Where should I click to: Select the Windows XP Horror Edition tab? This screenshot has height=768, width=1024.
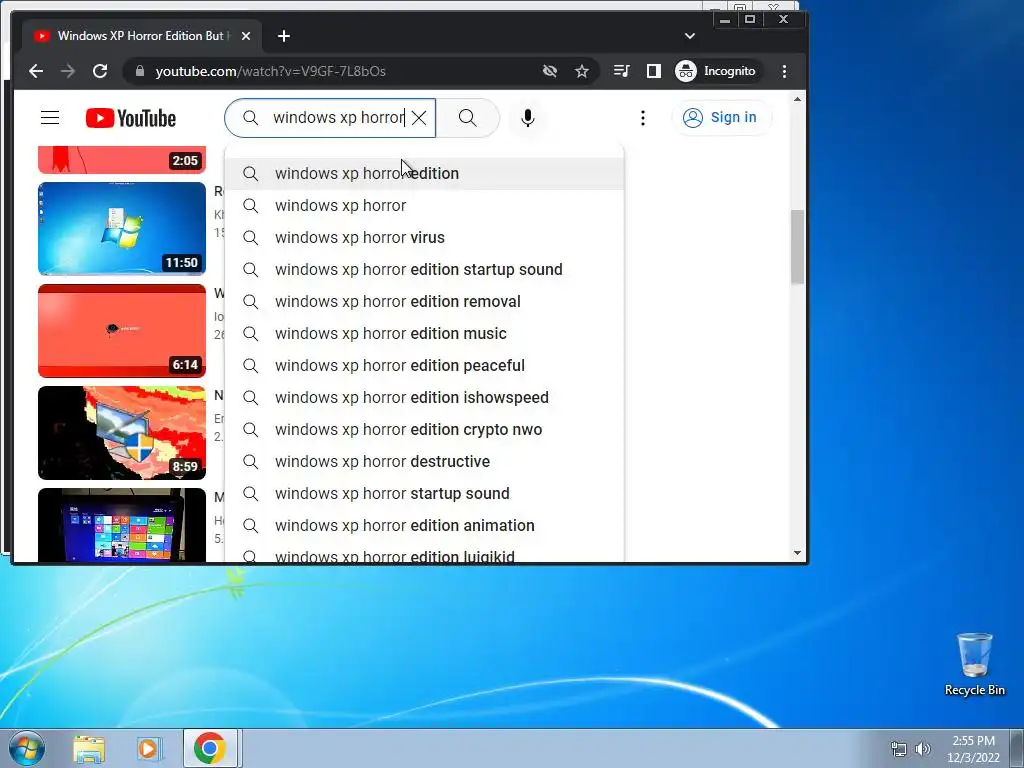[140, 36]
